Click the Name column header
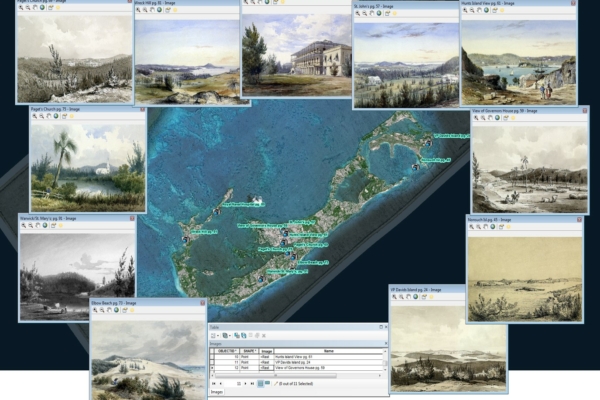Screen dimensions: 600x400 click(x=329, y=350)
